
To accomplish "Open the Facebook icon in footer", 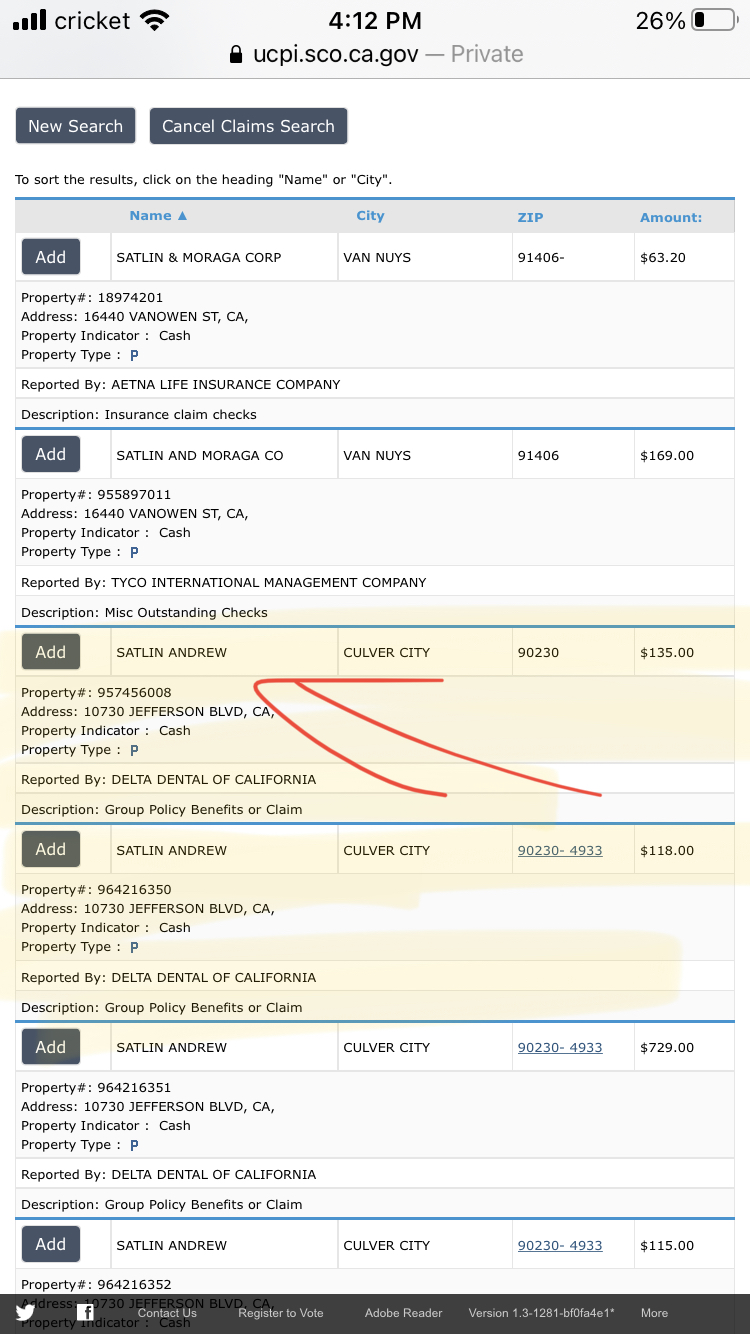I will 87,1313.
